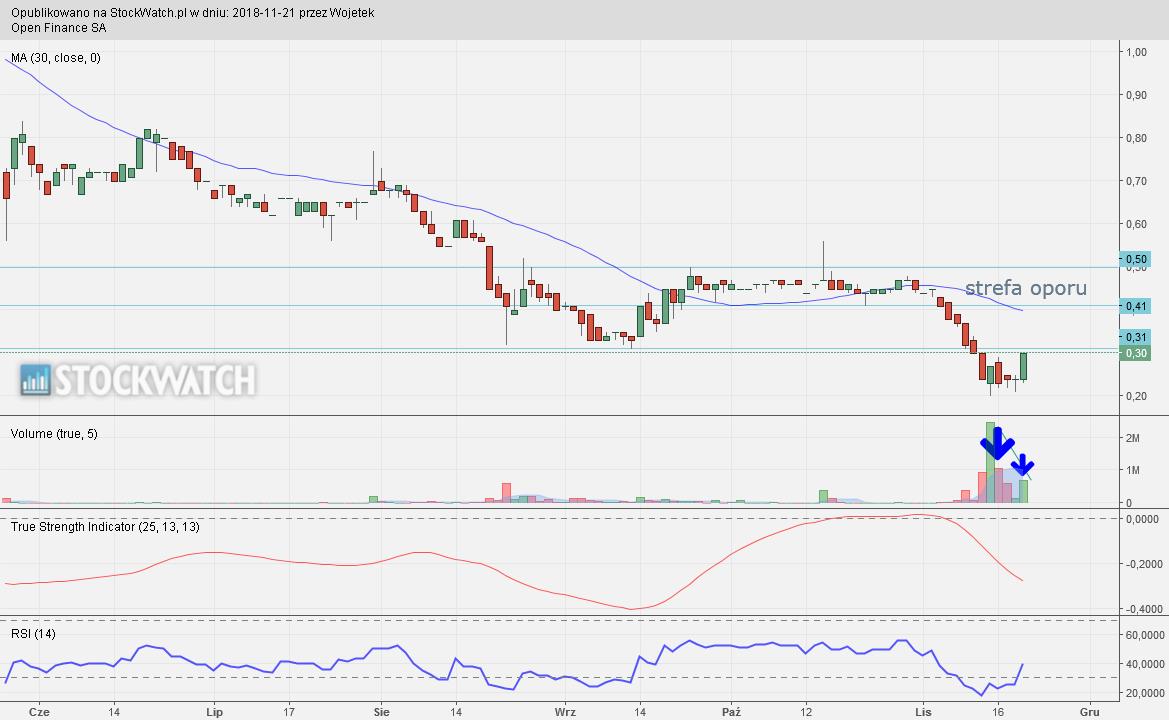Image resolution: width=1169 pixels, height=720 pixels.
Task: Click the 0,90 price axis label
Action: coord(1136,95)
